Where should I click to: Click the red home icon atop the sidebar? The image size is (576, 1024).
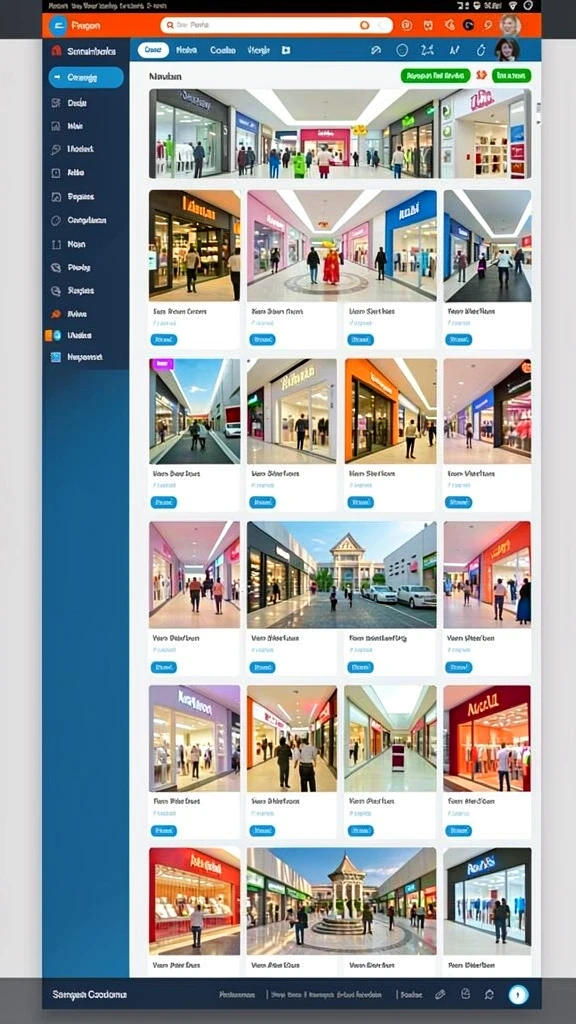click(x=56, y=50)
